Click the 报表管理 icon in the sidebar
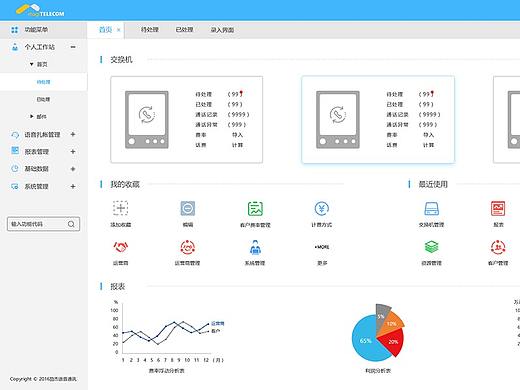This screenshot has height=390, width=520. click(x=15, y=151)
